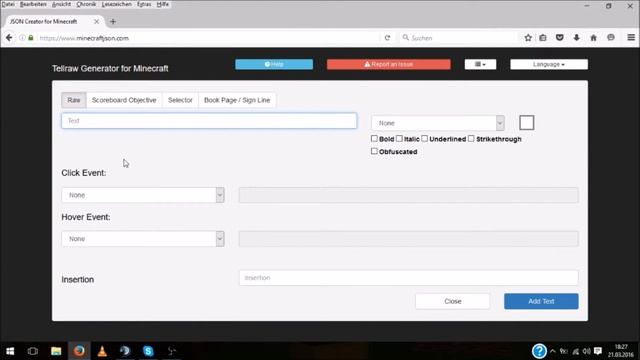Open the Chronik menu

click(86, 4)
